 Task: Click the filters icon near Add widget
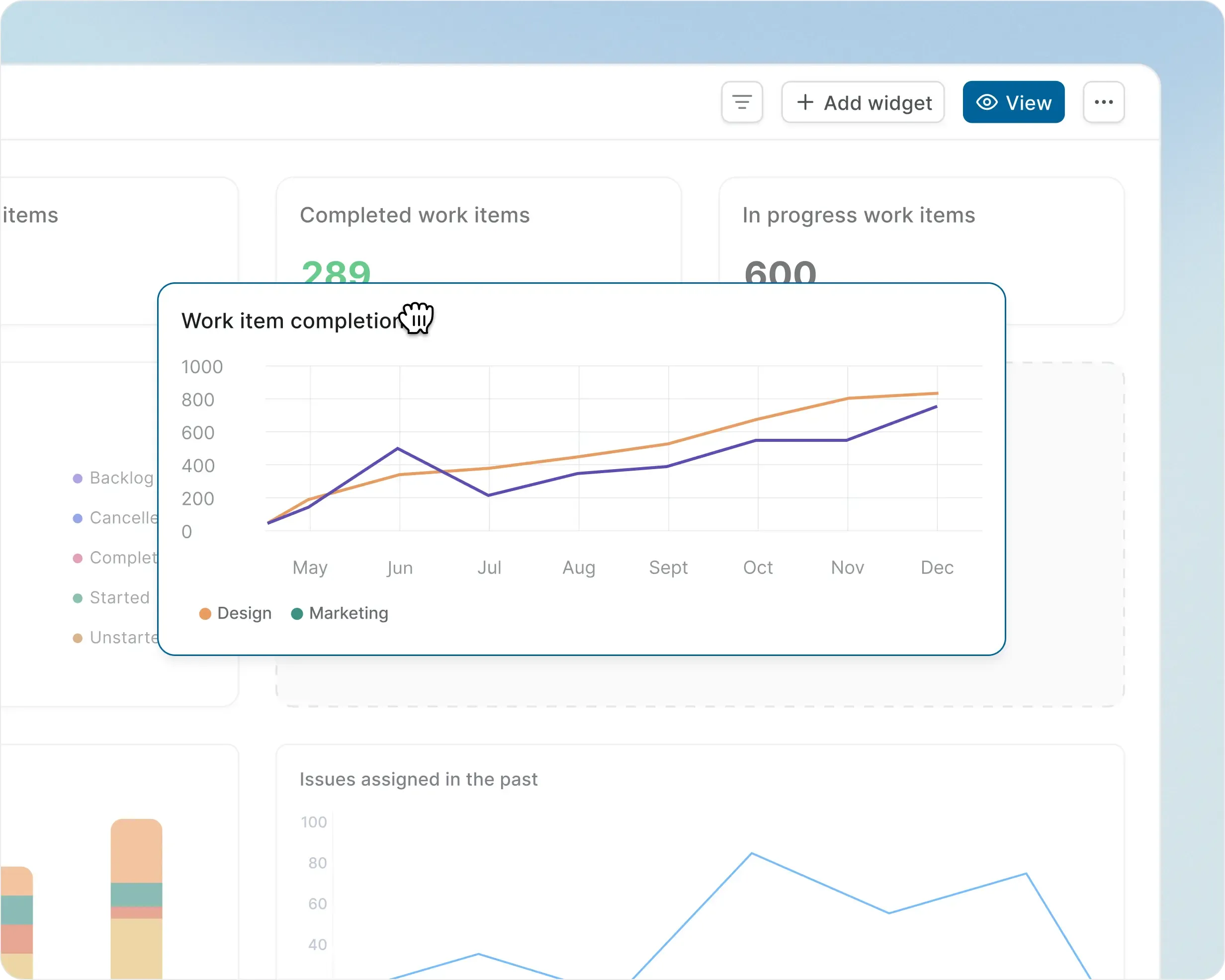[x=742, y=102]
